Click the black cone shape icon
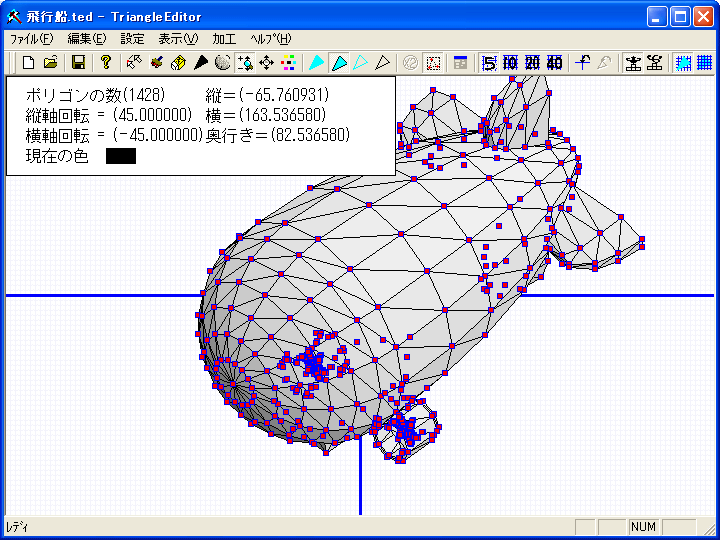Screen dimensions: 720x540 [x=200, y=63]
